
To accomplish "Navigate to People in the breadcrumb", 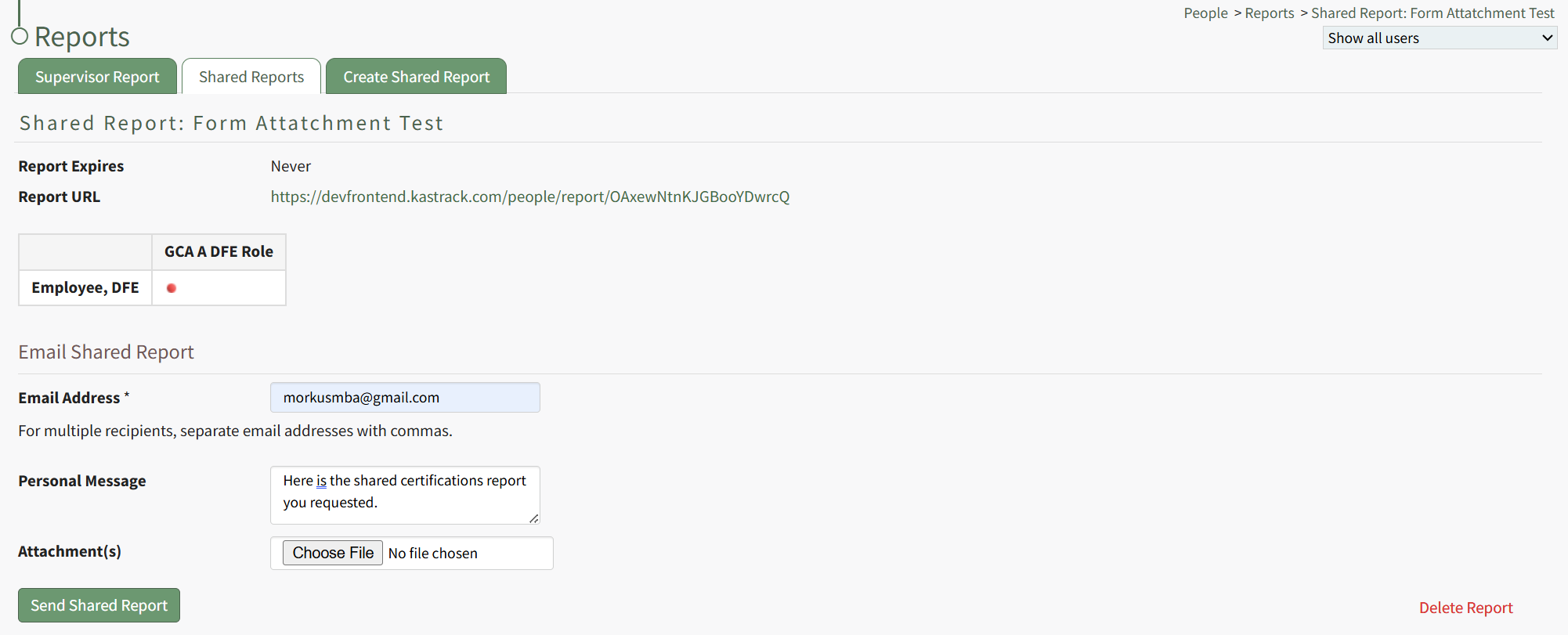I will pos(1205,13).
